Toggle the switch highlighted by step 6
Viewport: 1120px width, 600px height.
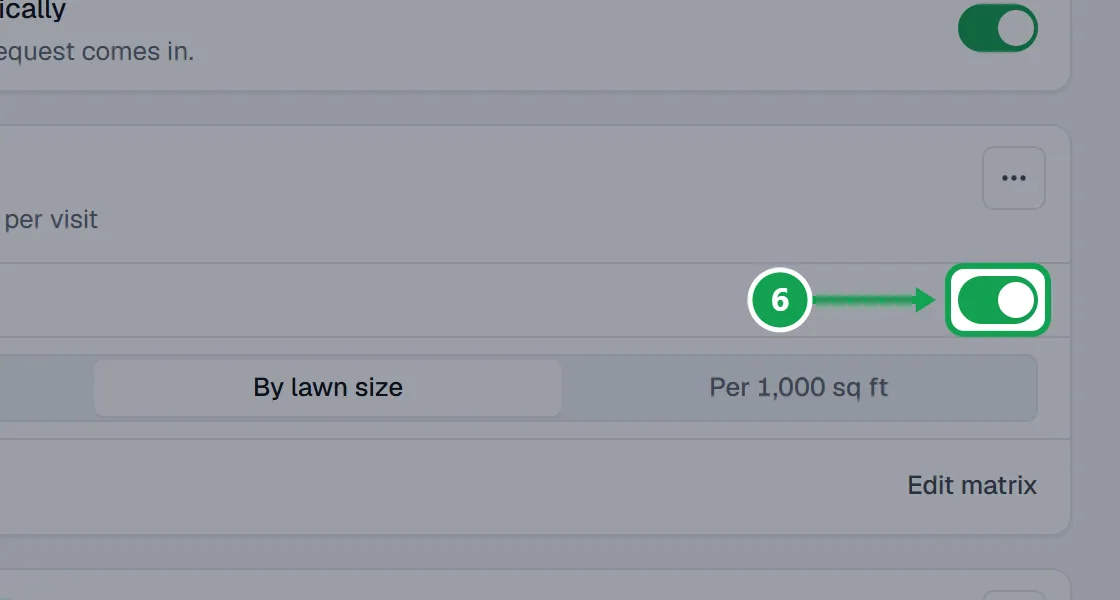997,300
